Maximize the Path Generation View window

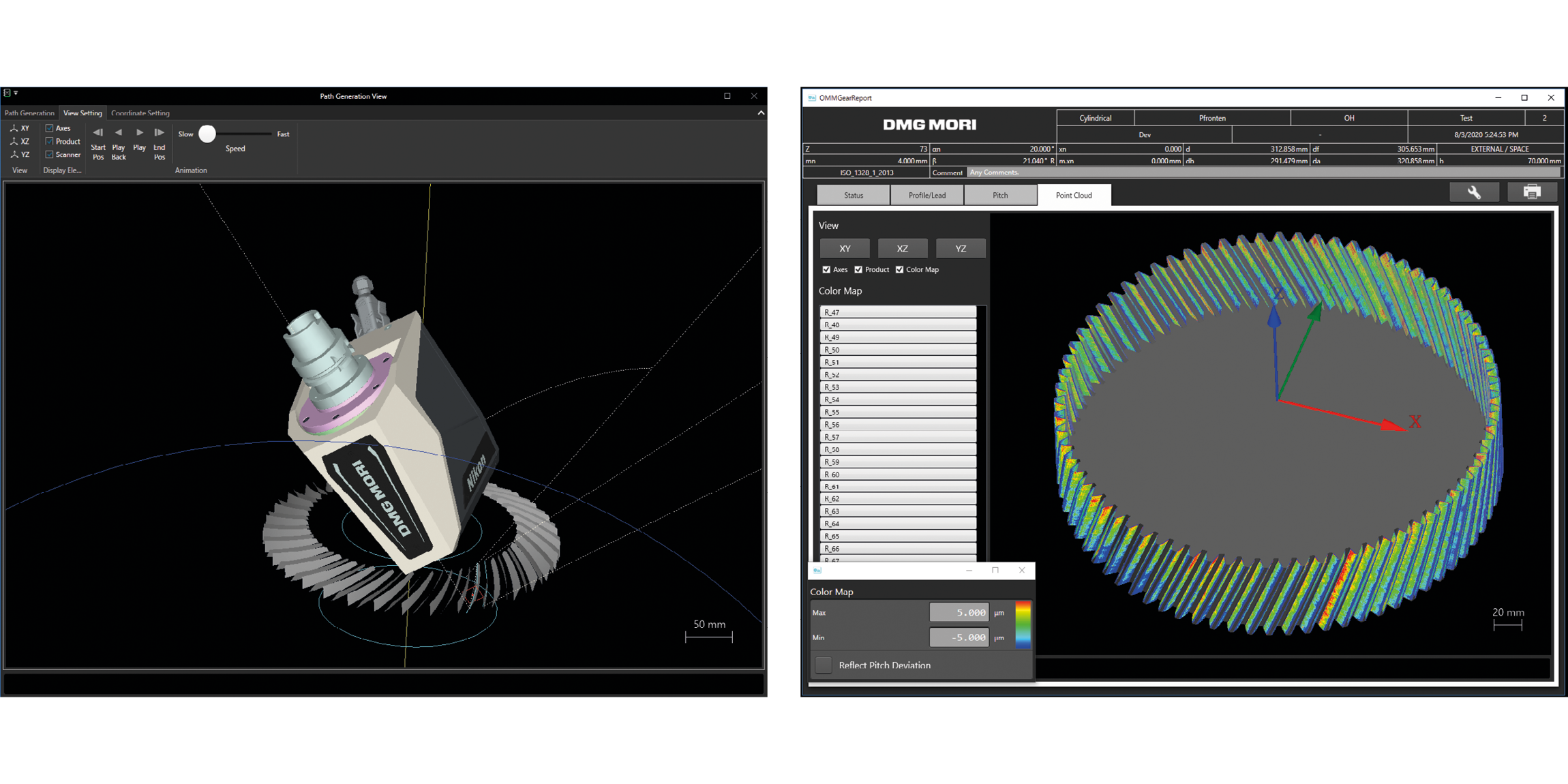tap(727, 96)
